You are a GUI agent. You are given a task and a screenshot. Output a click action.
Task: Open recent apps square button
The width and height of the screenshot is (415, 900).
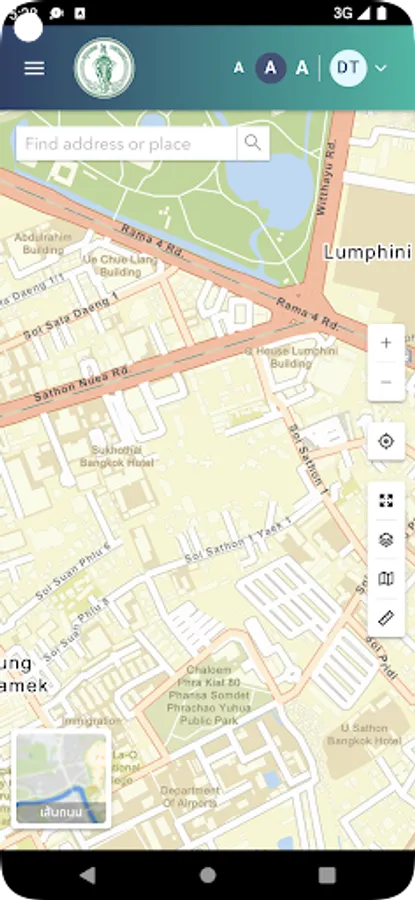327,875
